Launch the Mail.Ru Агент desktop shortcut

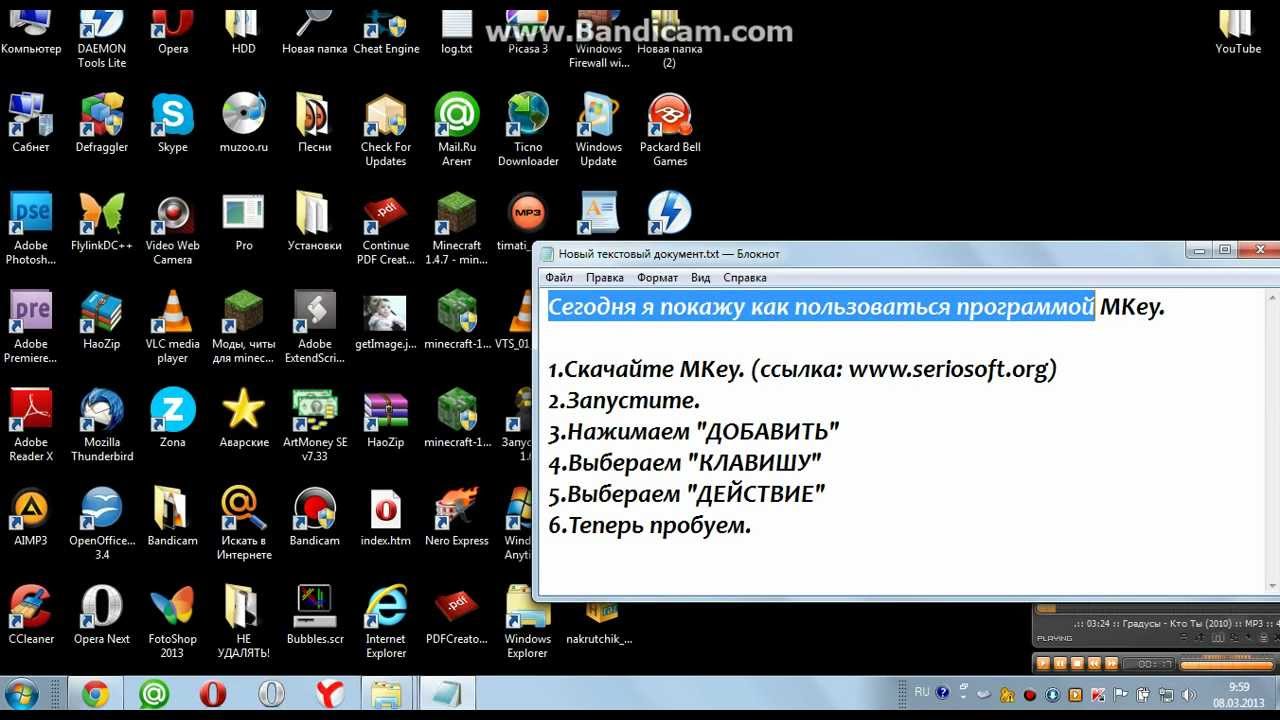[457, 130]
